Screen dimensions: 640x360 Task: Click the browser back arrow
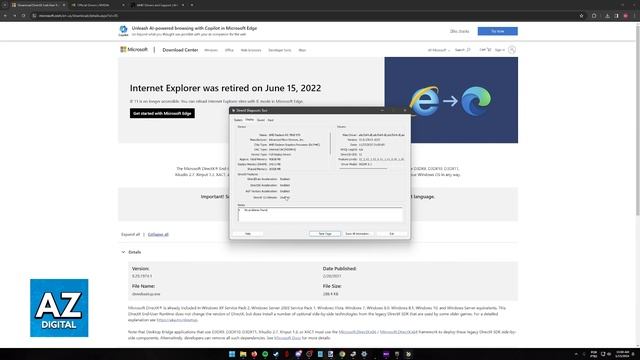[5, 16]
